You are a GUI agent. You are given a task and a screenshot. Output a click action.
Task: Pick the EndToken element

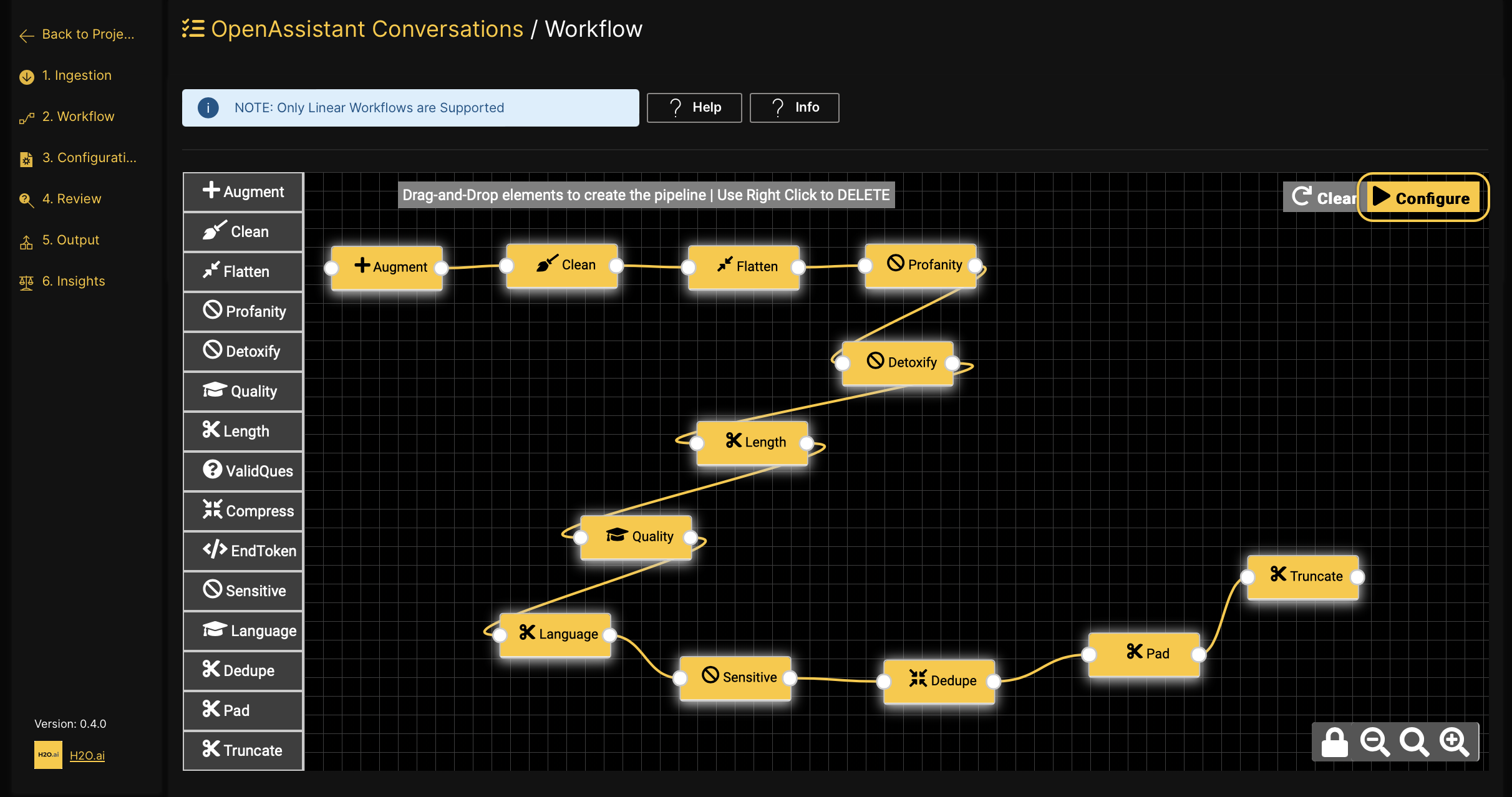243,551
